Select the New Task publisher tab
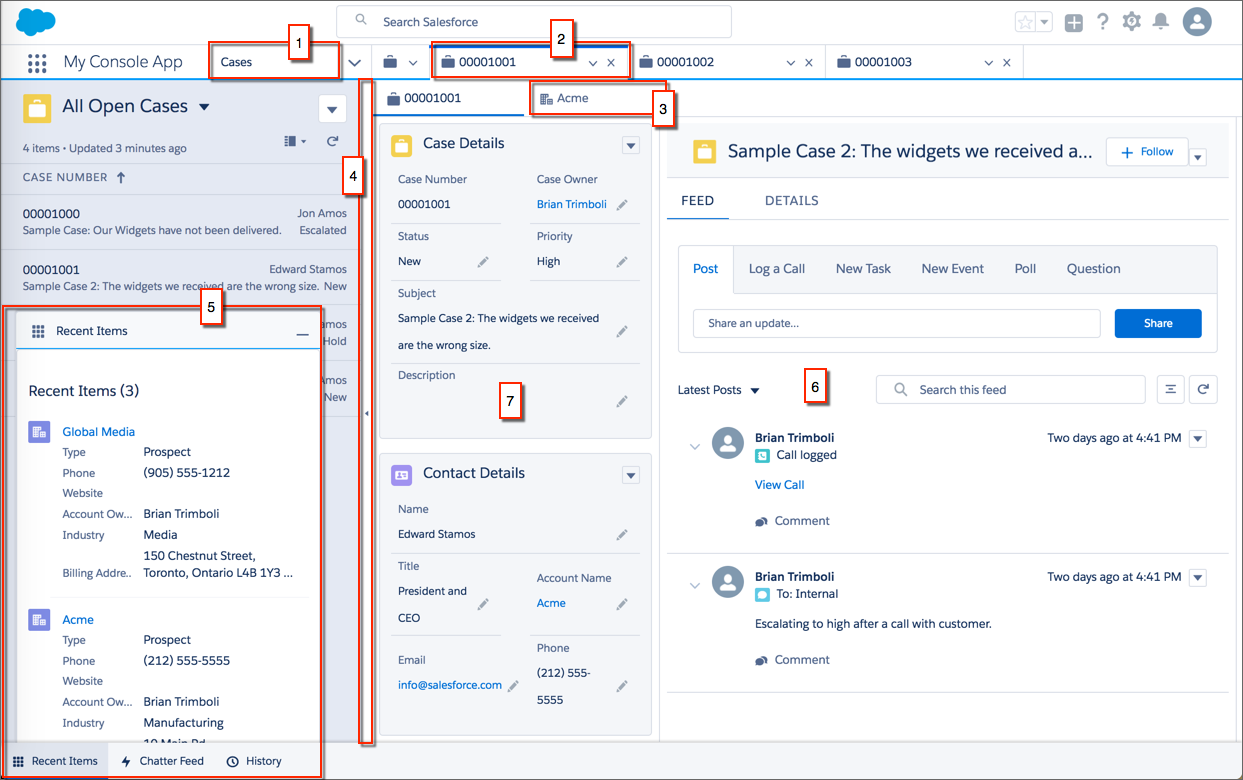 pyautogui.click(x=863, y=269)
